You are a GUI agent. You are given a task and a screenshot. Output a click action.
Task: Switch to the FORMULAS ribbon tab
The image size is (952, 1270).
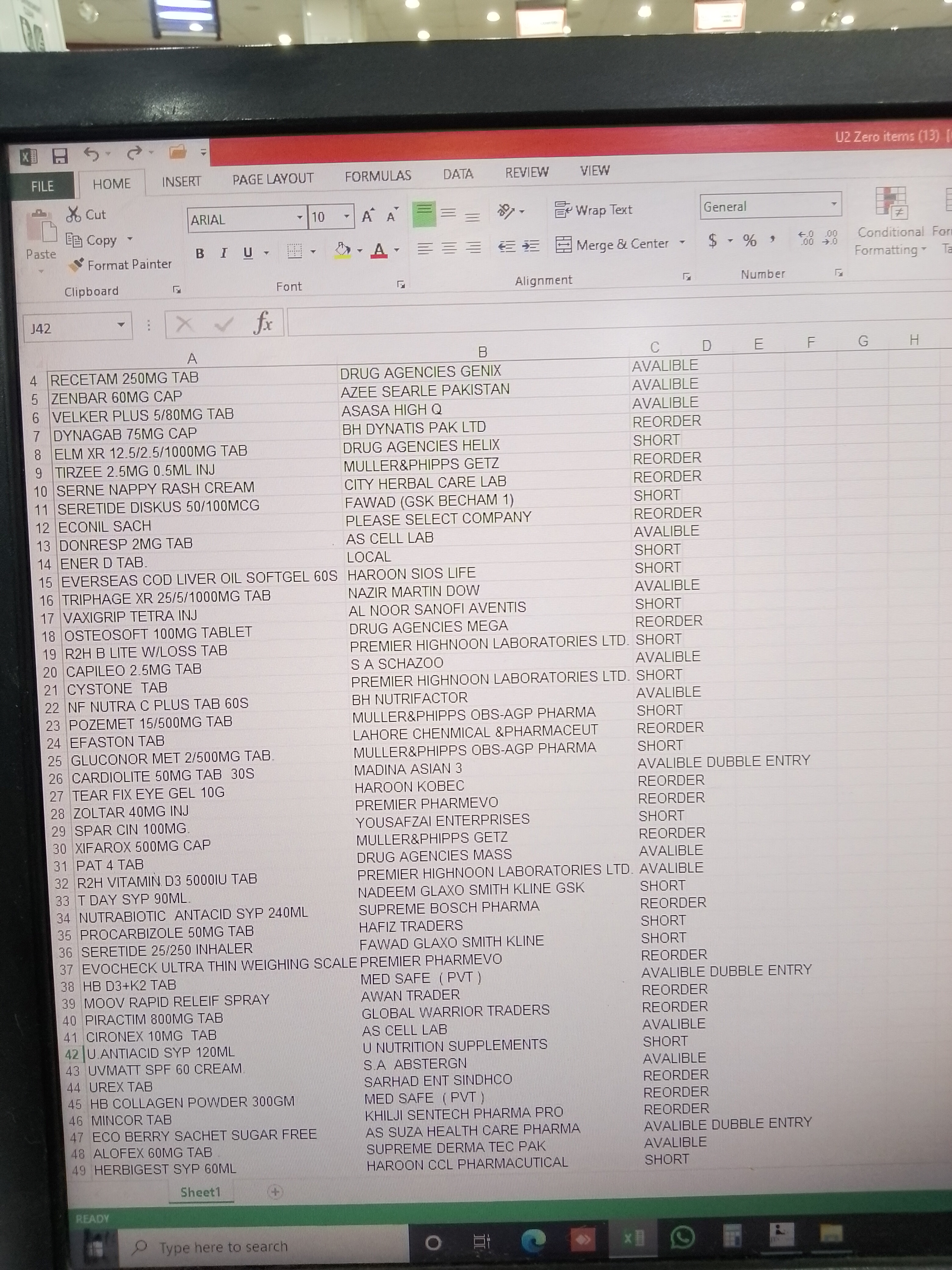pos(377,176)
